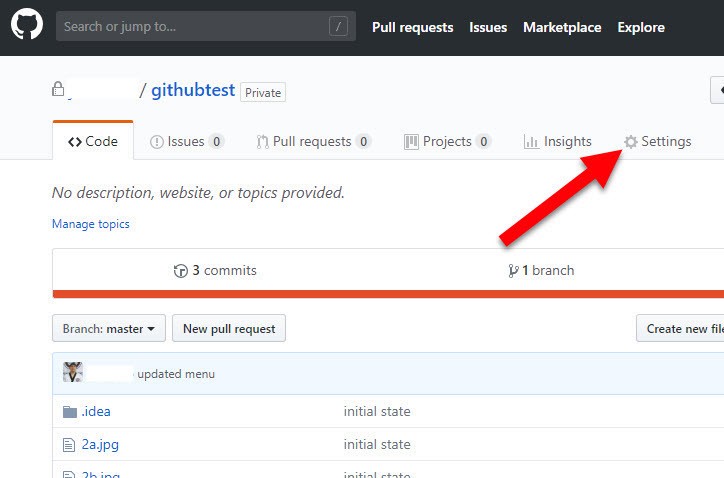Screen dimensions: 724x478
Task: Open the Manage topics link
Action: click(x=91, y=224)
